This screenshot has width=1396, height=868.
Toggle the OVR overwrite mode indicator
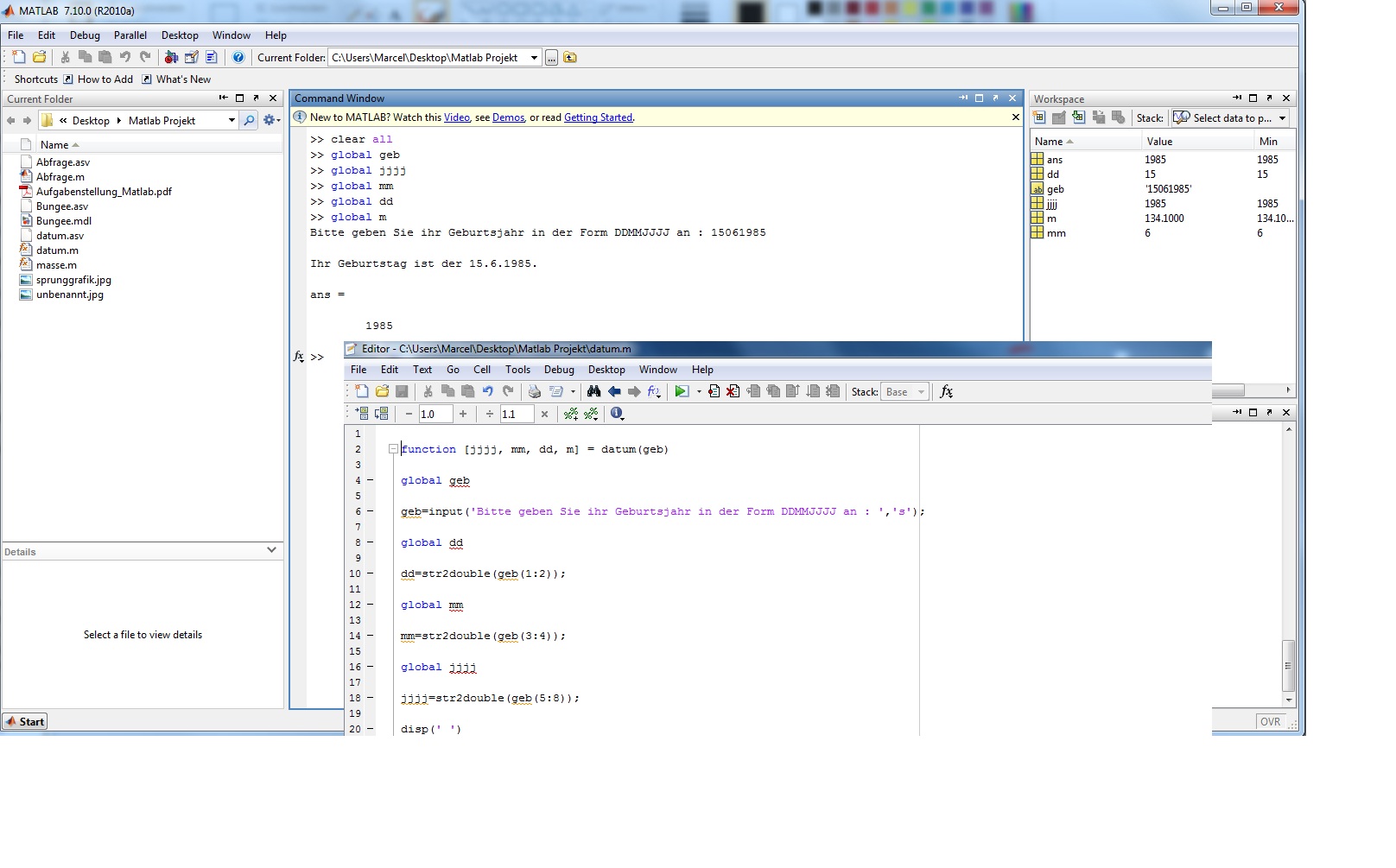point(1270,722)
